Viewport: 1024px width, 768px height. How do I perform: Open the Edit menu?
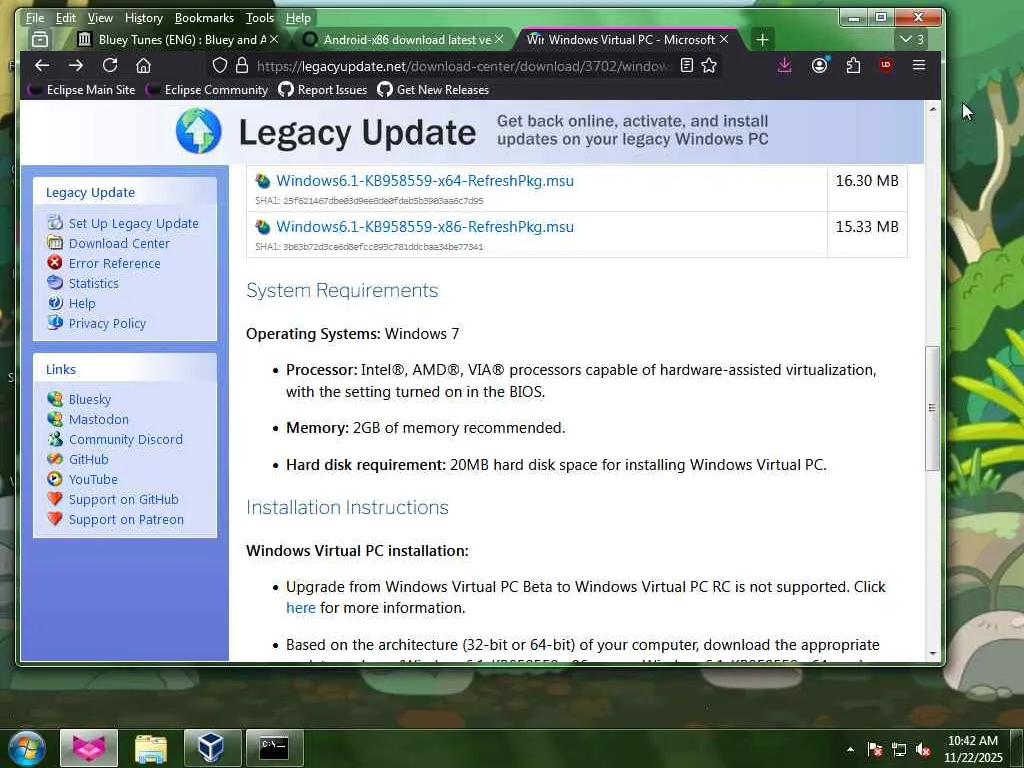point(65,18)
